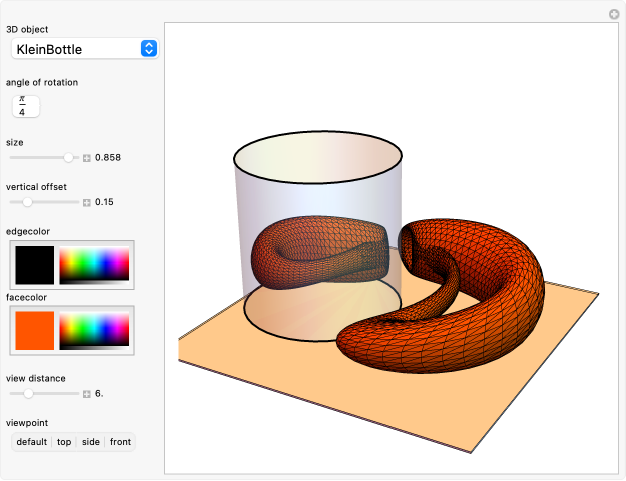Expand the size slider plus control
The height and width of the screenshot is (481, 626).
(x=87, y=158)
